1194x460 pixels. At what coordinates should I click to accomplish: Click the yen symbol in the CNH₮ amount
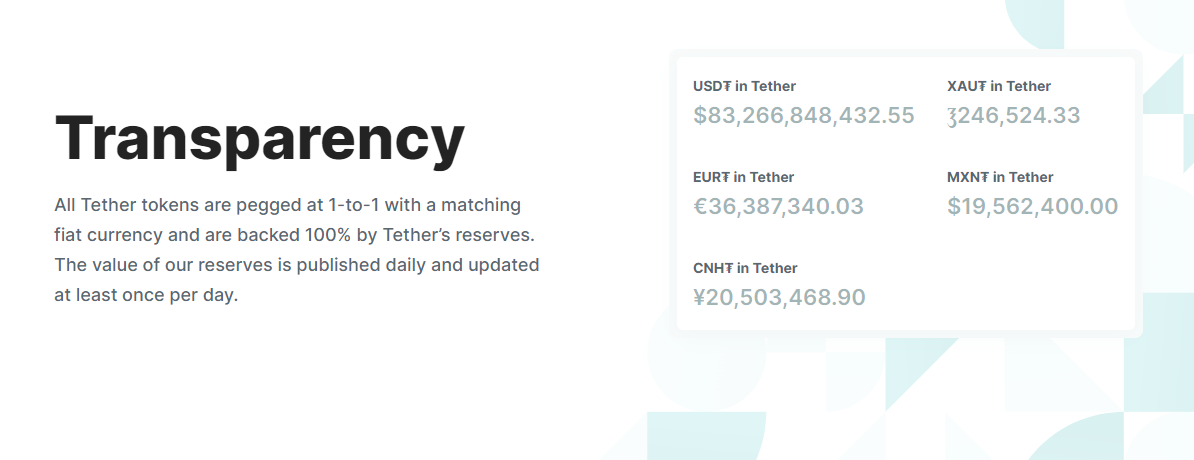(x=699, y=297)
